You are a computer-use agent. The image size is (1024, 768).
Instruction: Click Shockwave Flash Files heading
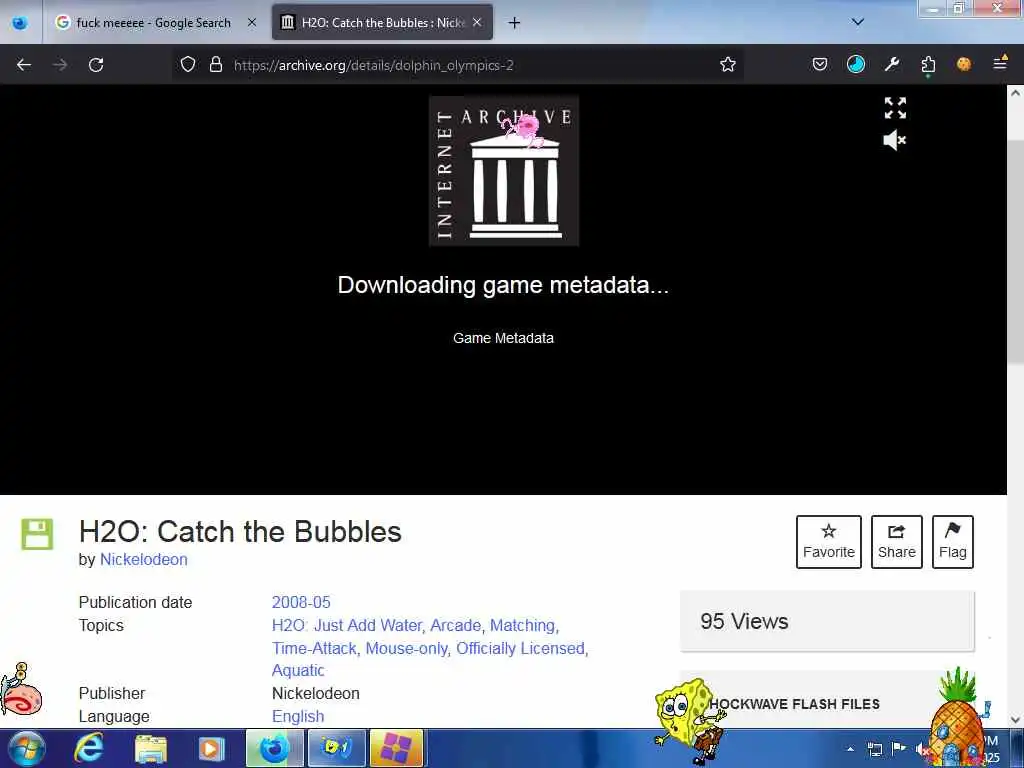pos(795,704)
